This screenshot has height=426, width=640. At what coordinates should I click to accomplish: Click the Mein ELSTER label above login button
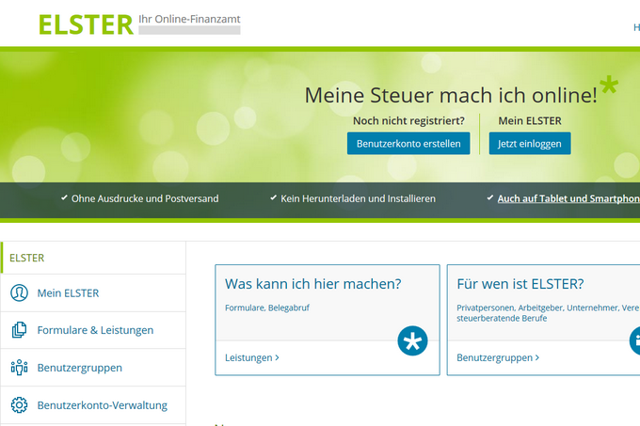(x=530, y=121)
